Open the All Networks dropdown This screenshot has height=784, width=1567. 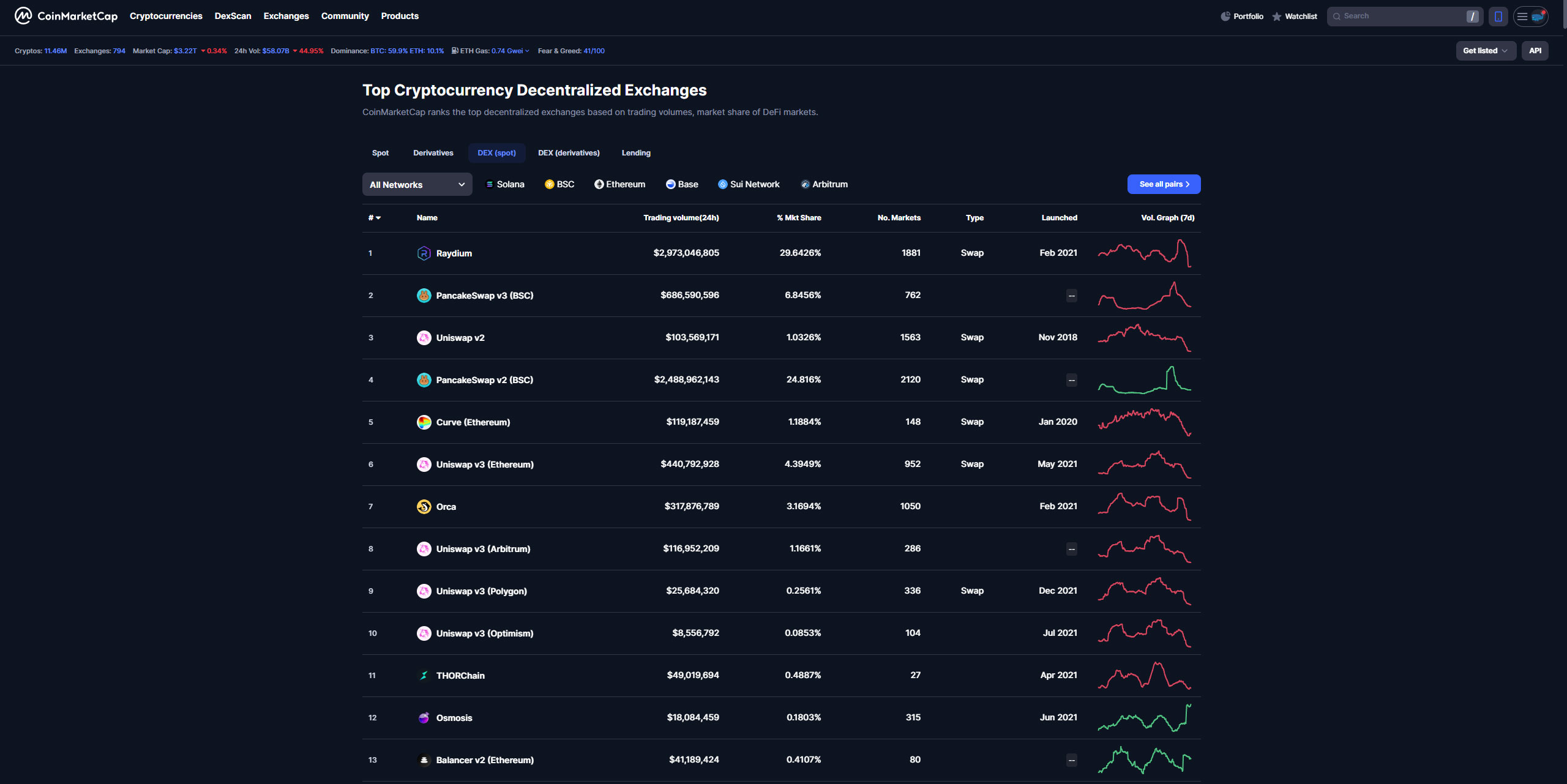pos(417,184)
